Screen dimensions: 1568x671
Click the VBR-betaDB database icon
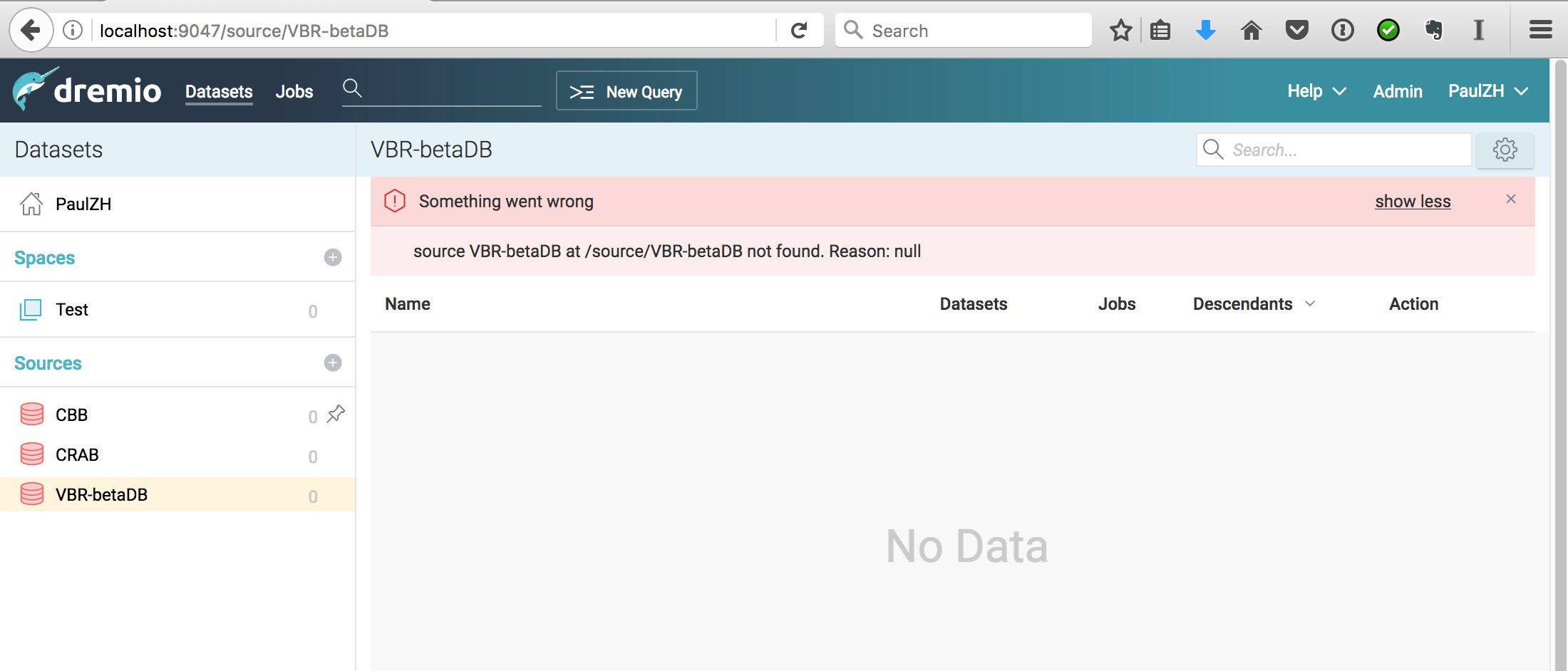(32, 494)
